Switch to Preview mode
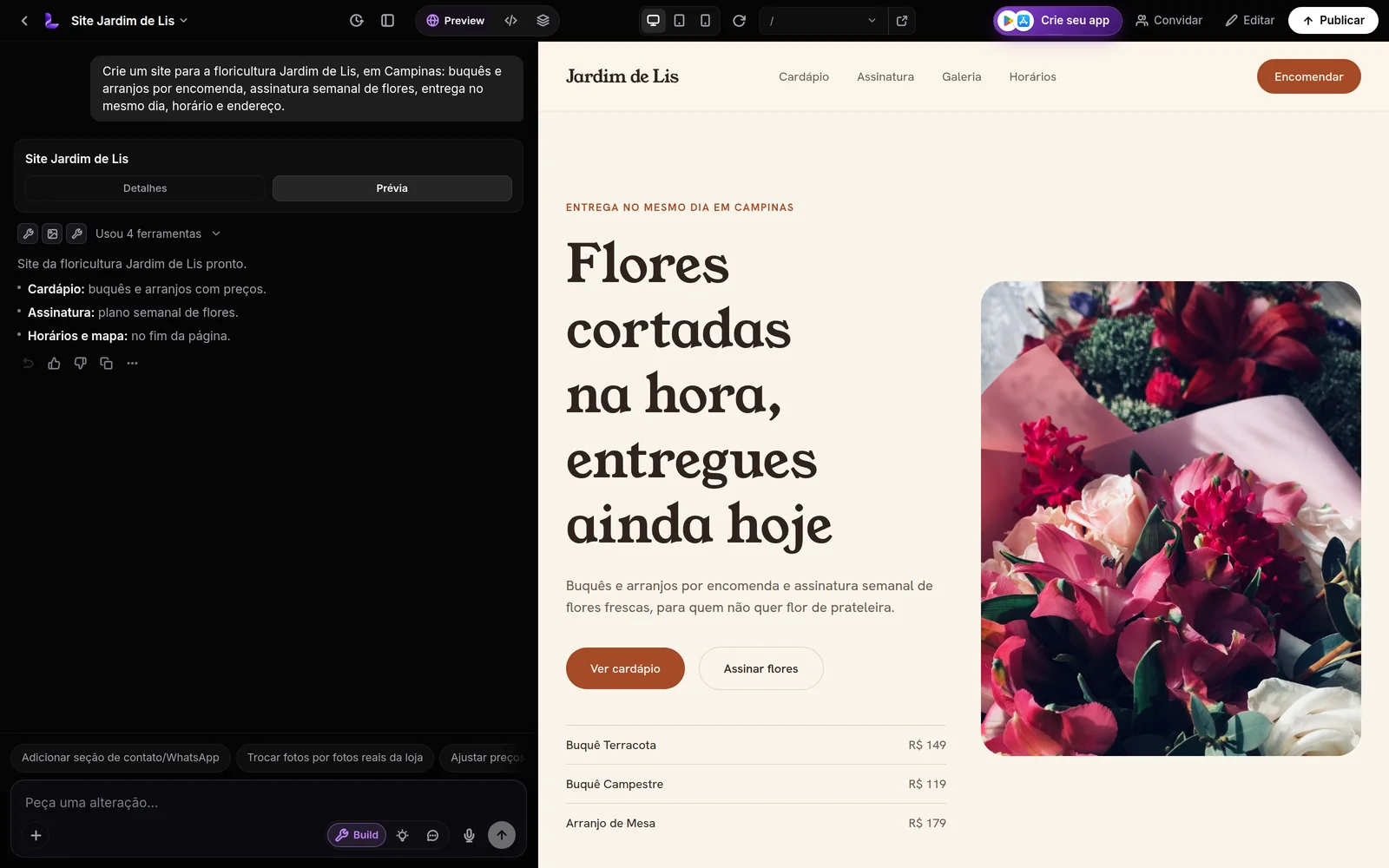Screen dimensions: 1389x868 pos(456,21)
